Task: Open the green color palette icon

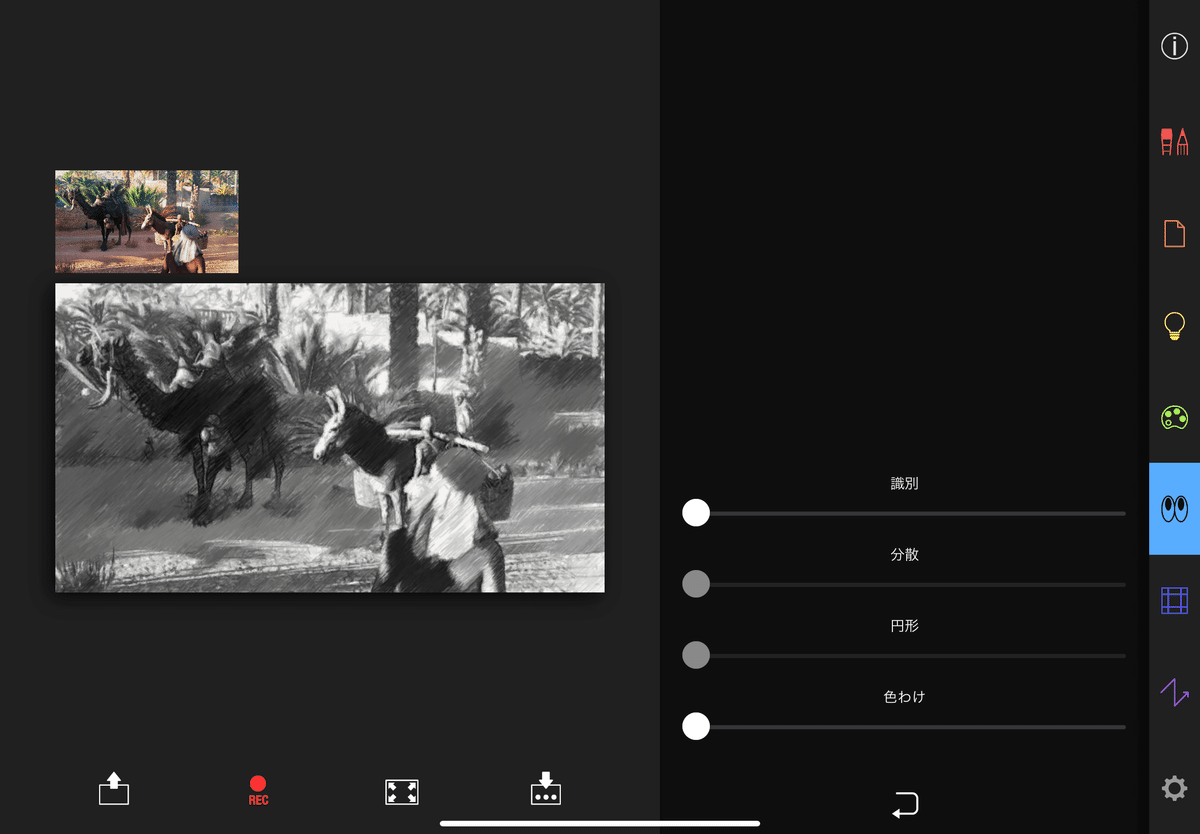Action: (1174, 417)
